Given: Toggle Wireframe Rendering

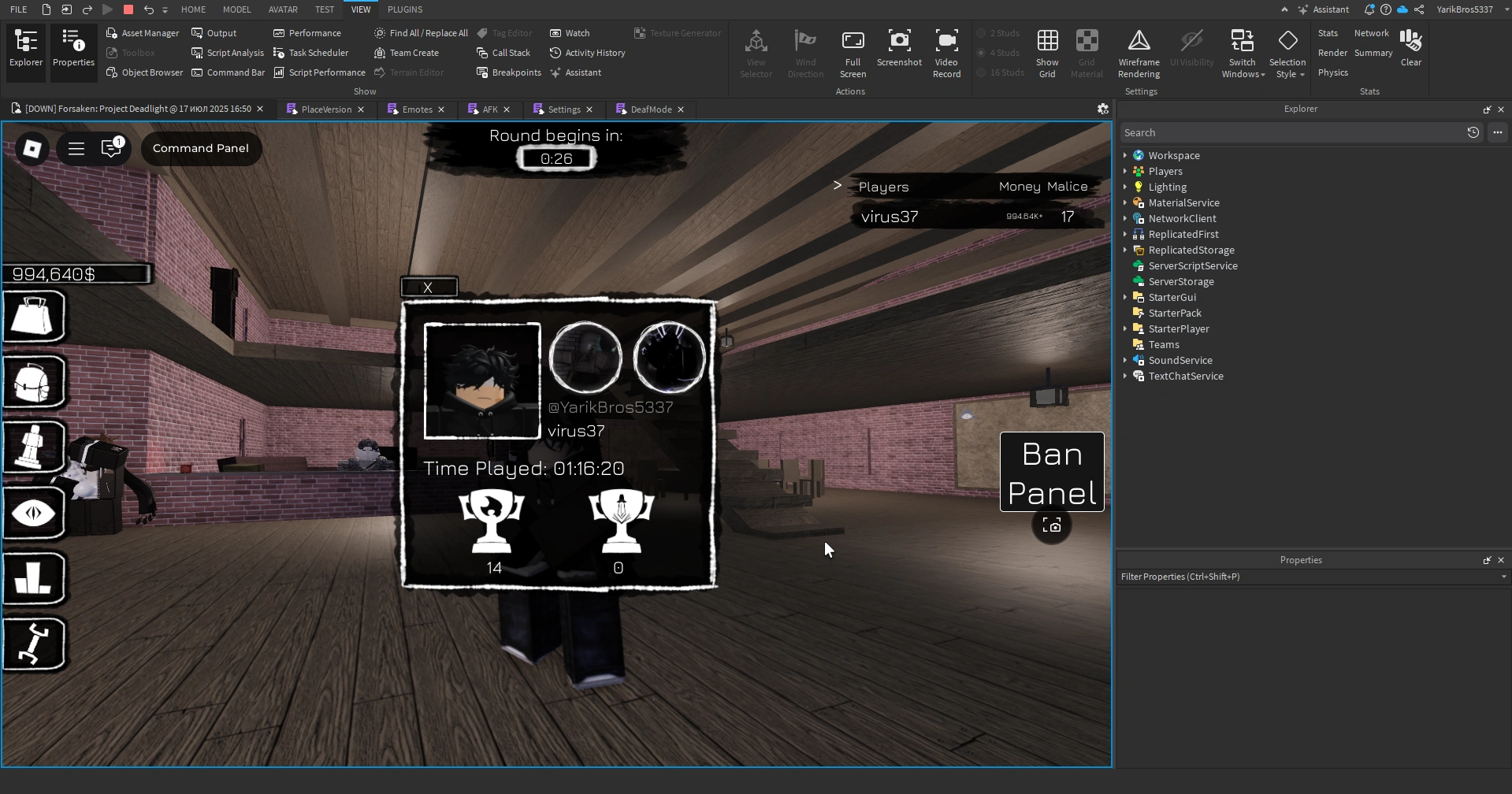Looking at the screenshot, I should [x=1138, y=51].
